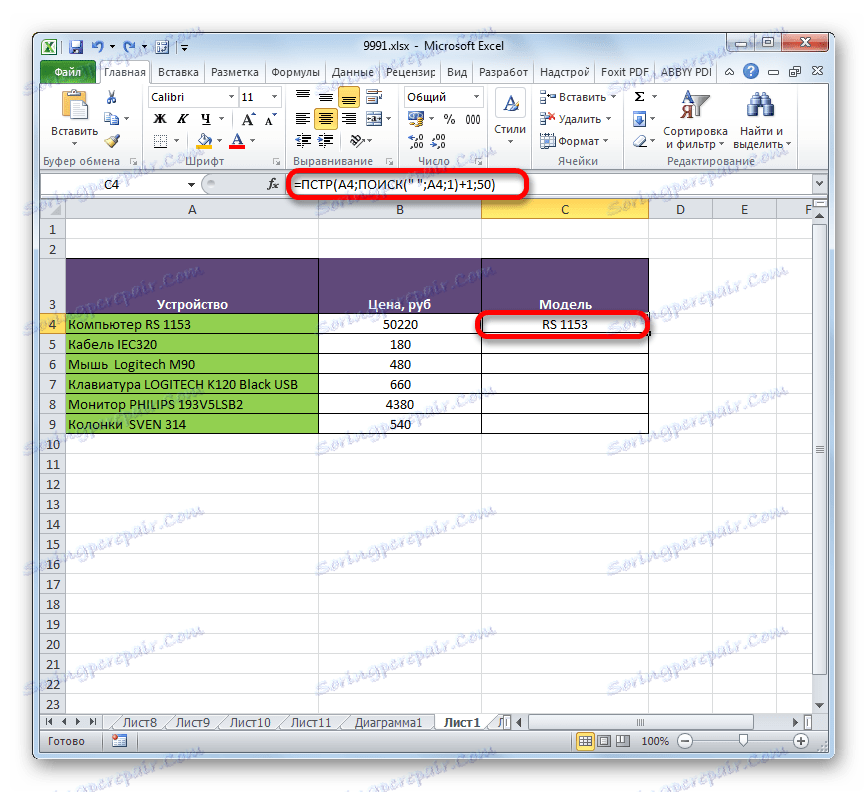Toggle text wrapping in alignment group
Viewport: 868px width, 792px height.
373,97
